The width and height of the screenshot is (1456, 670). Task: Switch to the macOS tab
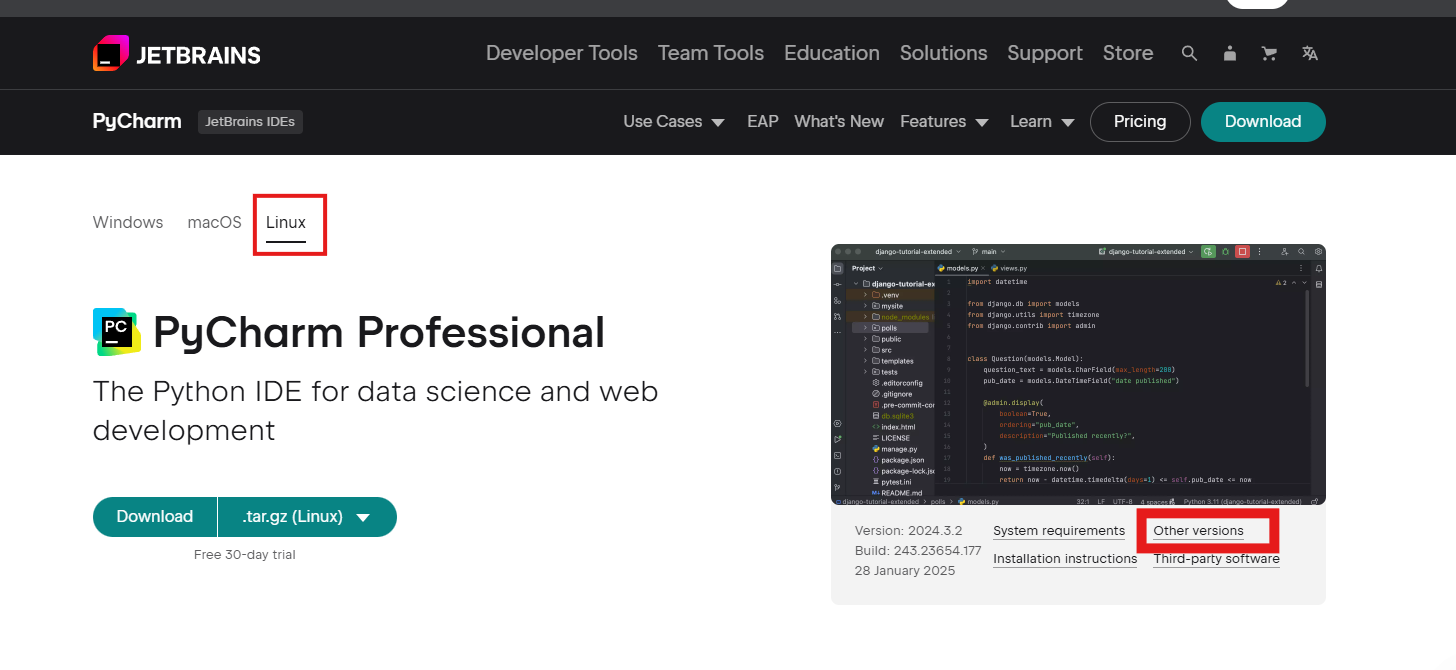(215, 223)
